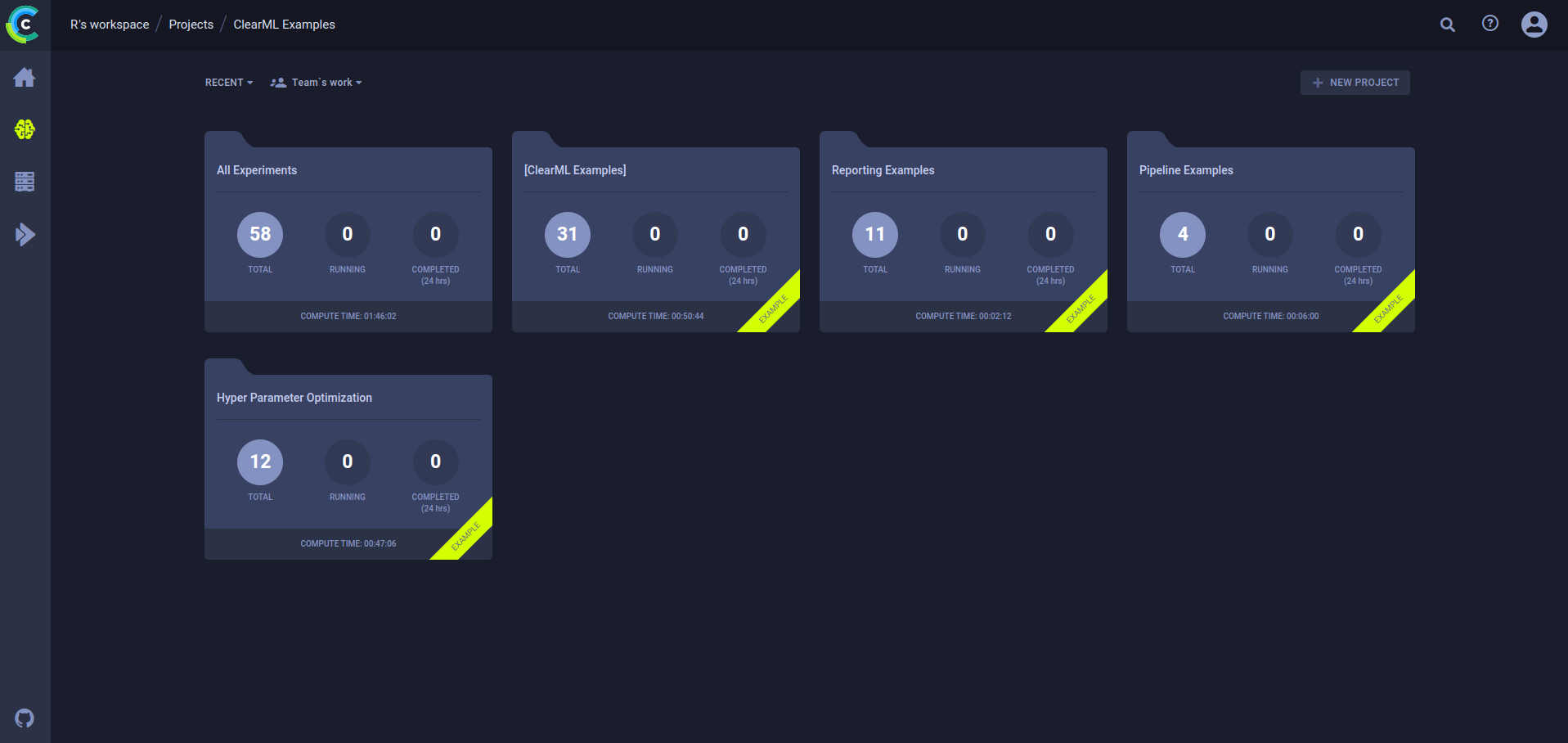Click the Projects brain icon in sidebar
Viewport: 1568px width, 743px height.
(25, 129)
